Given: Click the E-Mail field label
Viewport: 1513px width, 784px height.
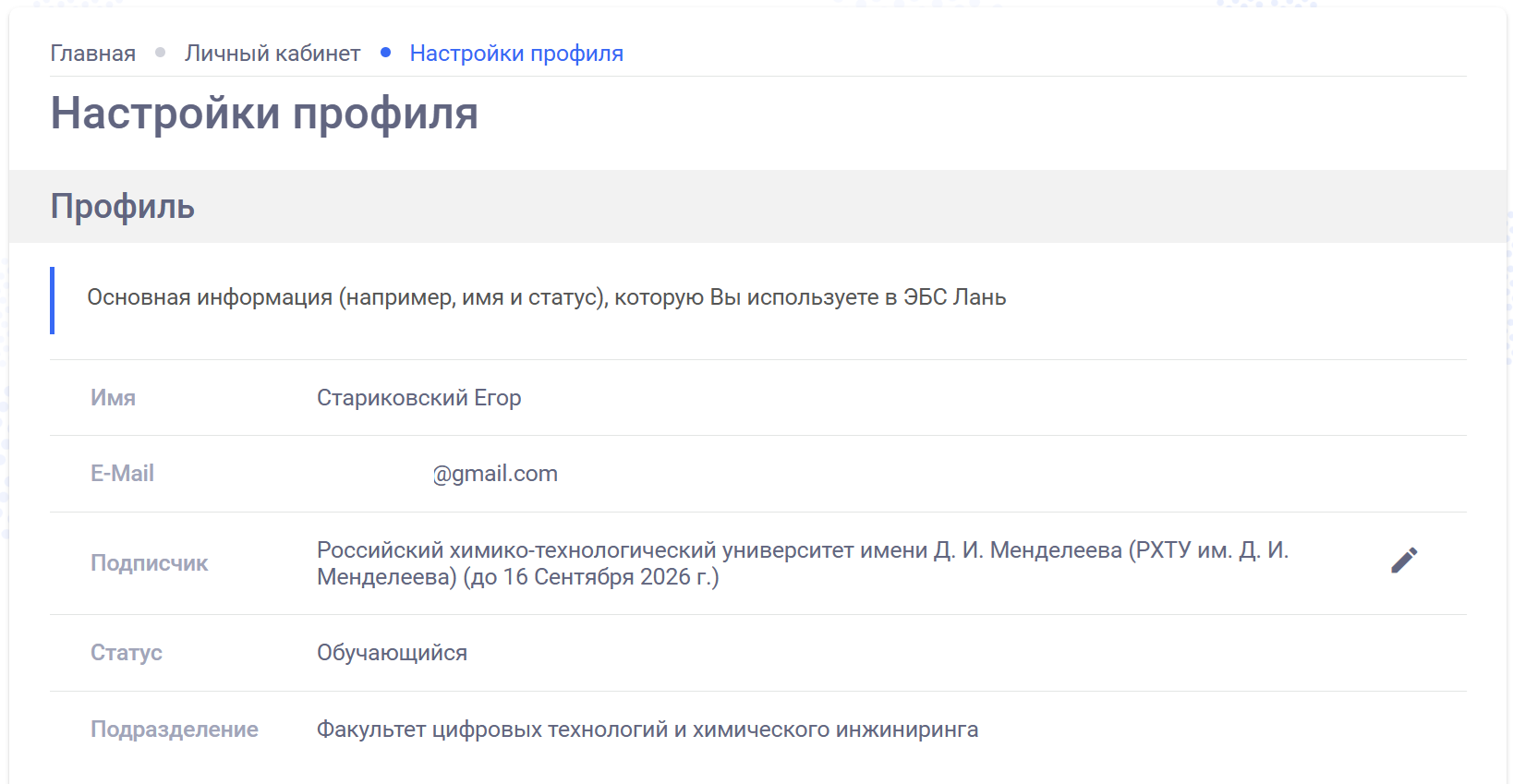Looking at the screenshot, I should 122,474.
